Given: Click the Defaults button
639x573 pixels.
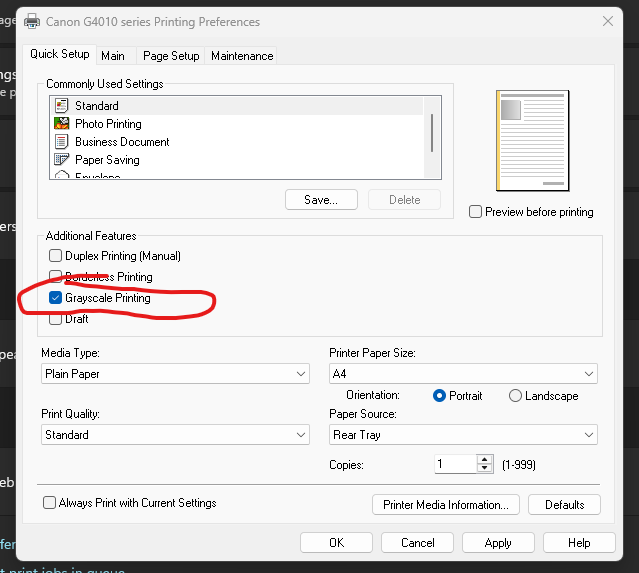Looking at the screenshot, I should pyautogui.click(x=564, y=505).
